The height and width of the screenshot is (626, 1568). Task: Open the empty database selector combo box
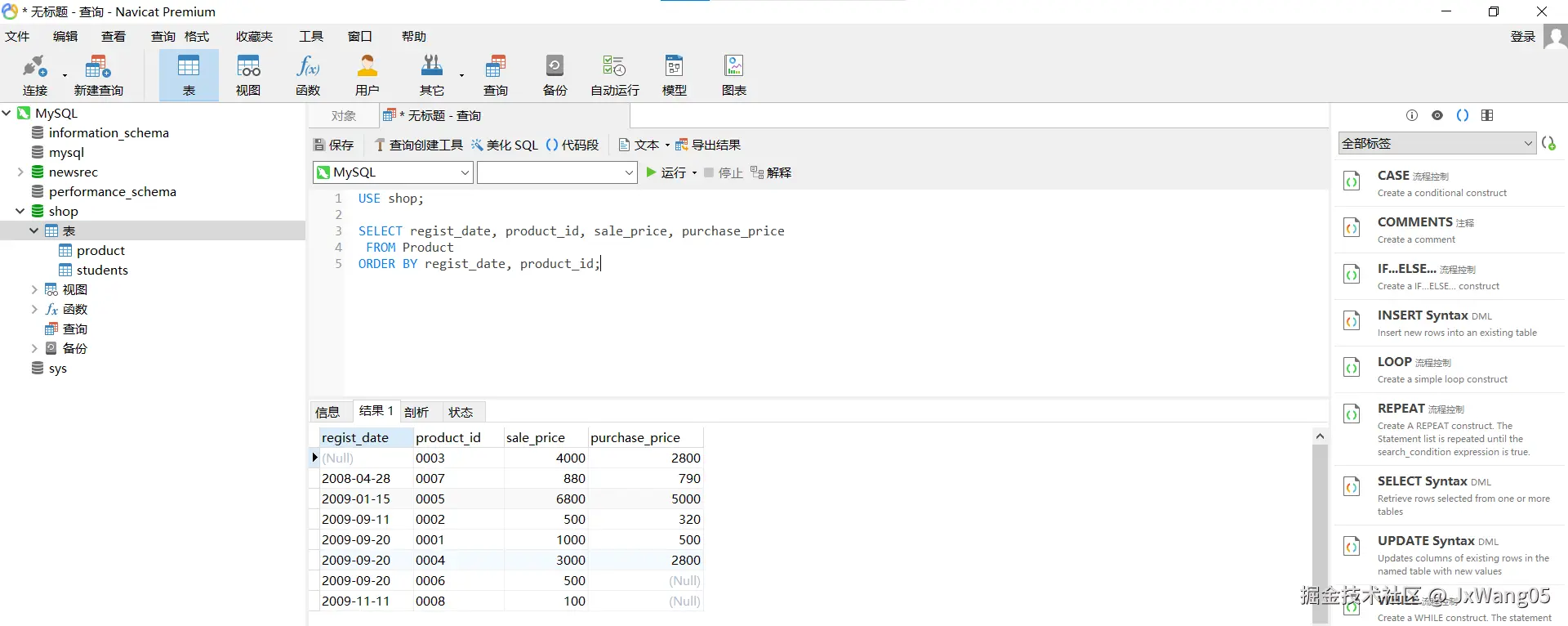557,172
